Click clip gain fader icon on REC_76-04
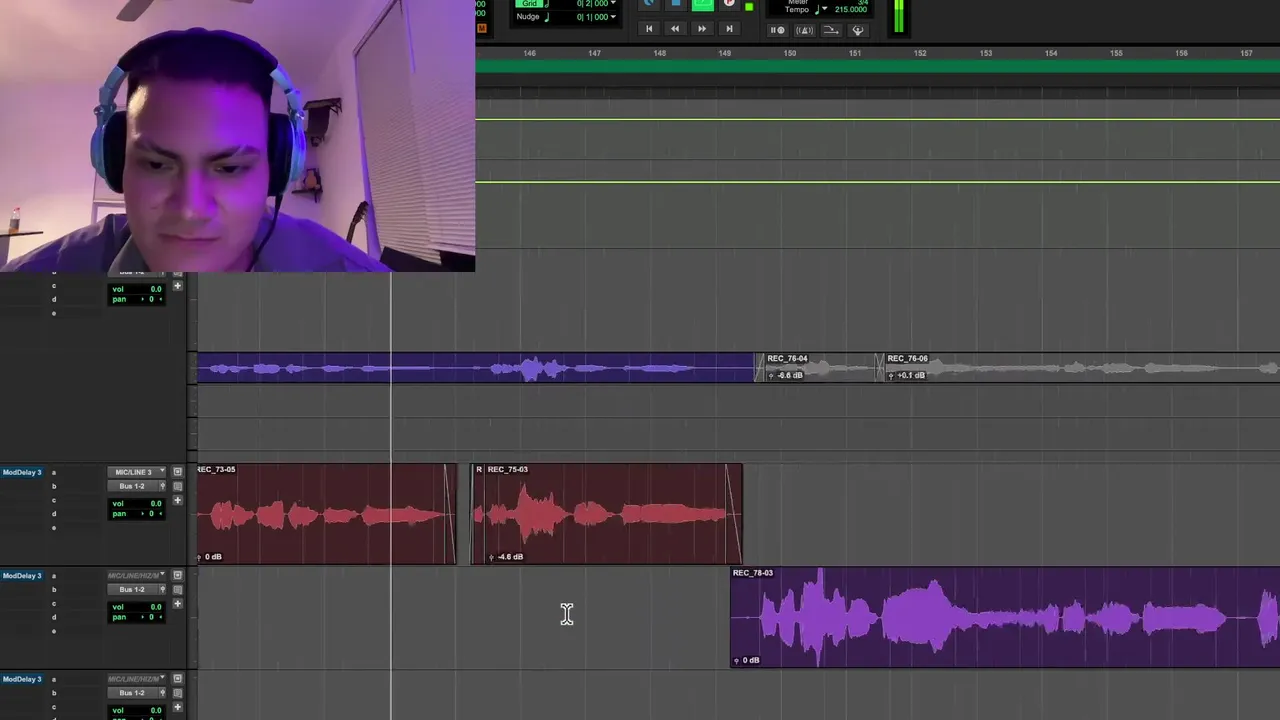 tap(771, 376)
